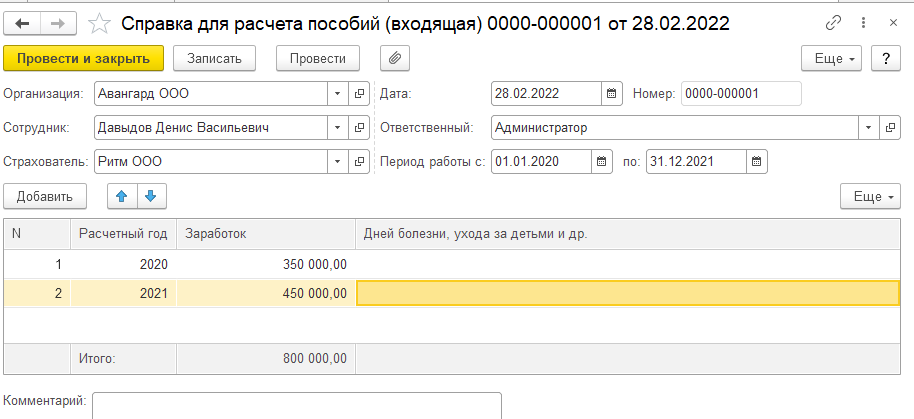Open the table's Еще menu
914x419 pixels.
871,196
